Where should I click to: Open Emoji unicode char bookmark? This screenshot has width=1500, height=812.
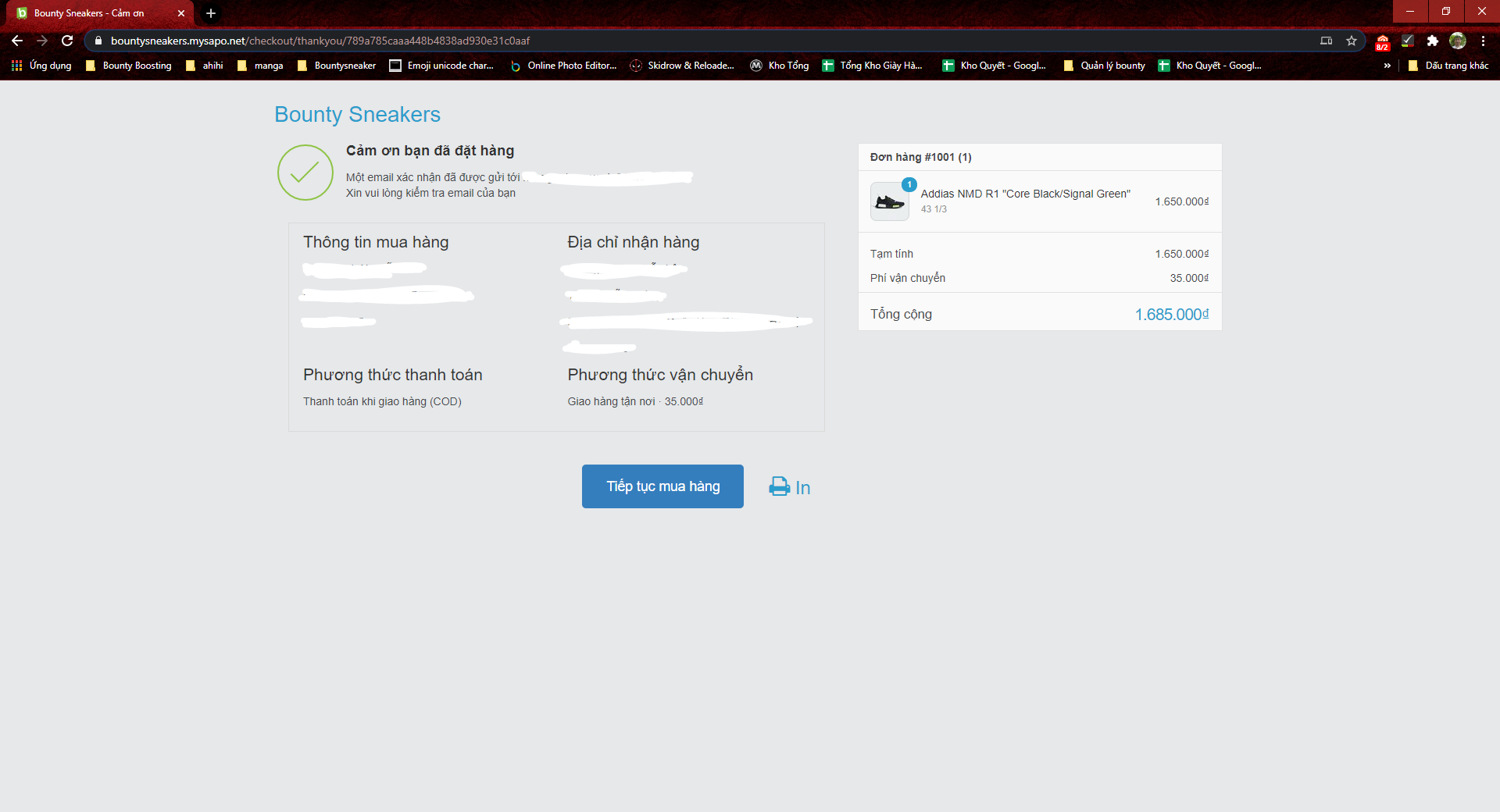tap(441, 66)
